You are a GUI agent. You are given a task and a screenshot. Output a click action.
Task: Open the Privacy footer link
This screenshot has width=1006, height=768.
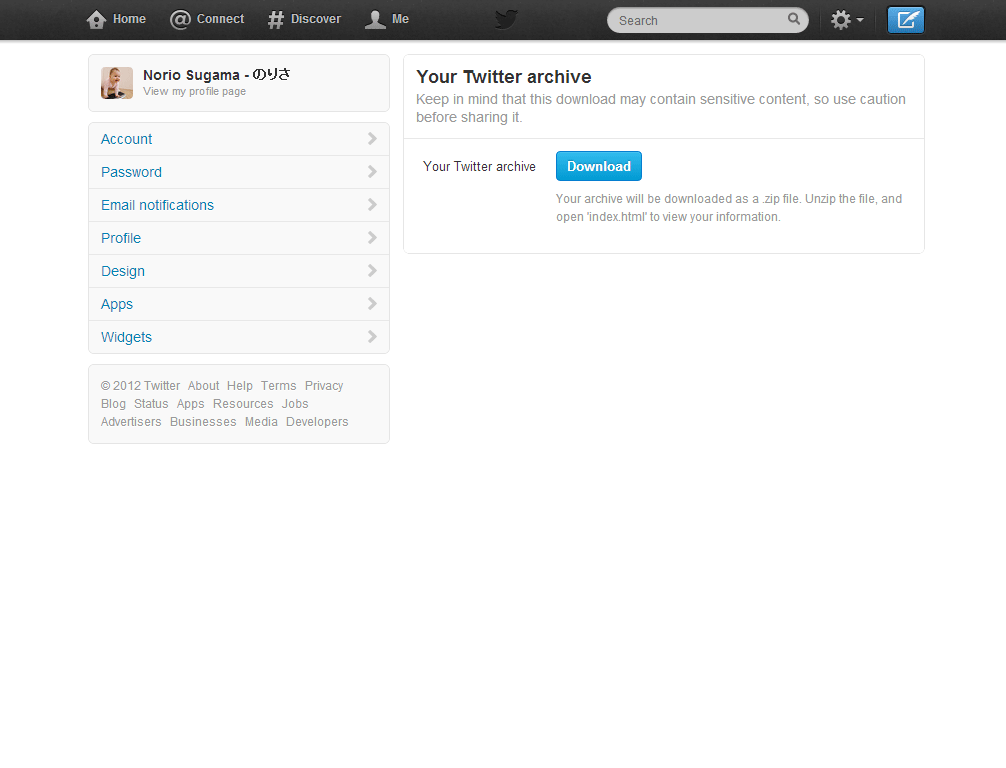pos(324,386)
